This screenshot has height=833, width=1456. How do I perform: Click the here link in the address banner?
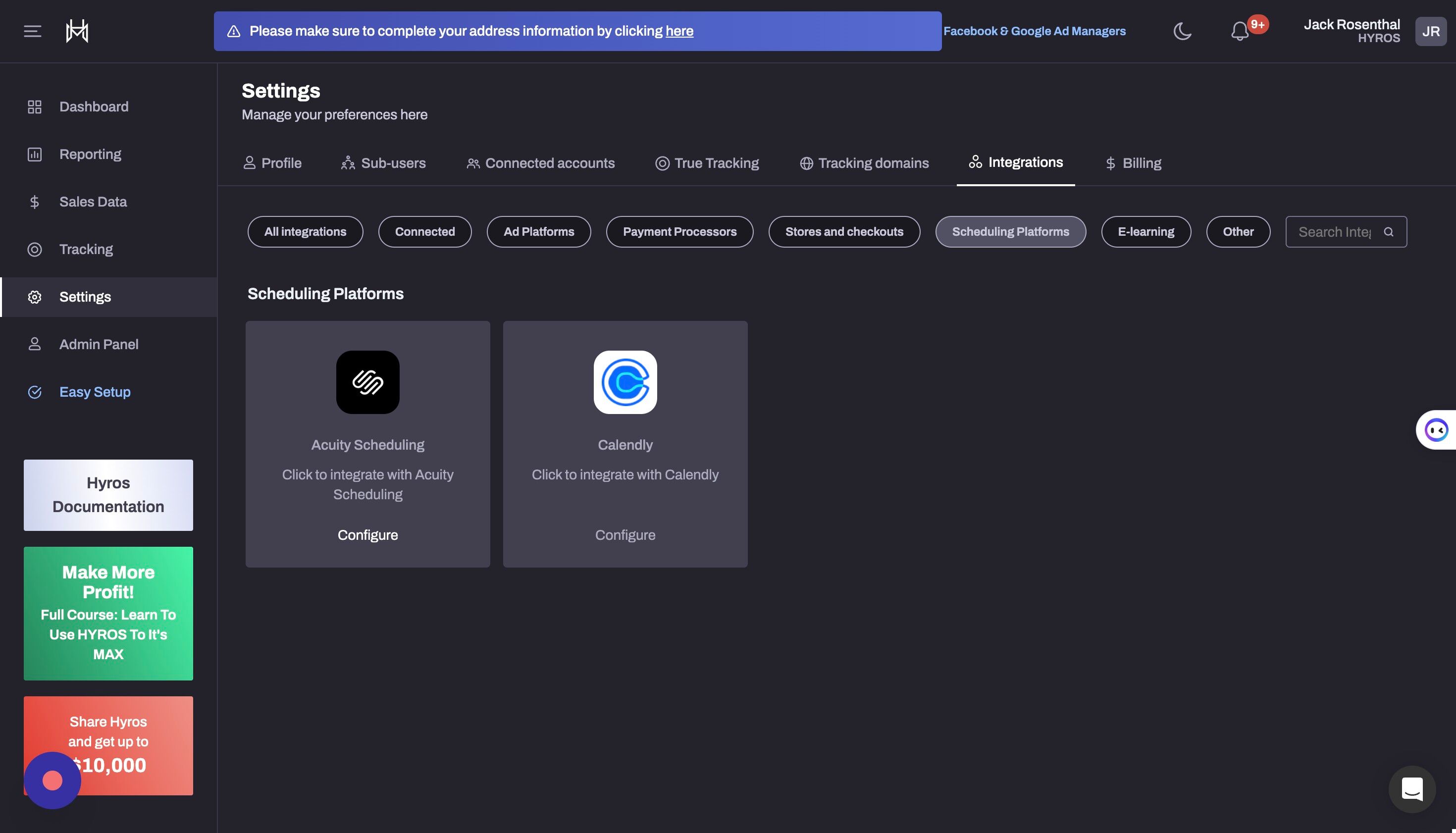[x=679, y=31]
